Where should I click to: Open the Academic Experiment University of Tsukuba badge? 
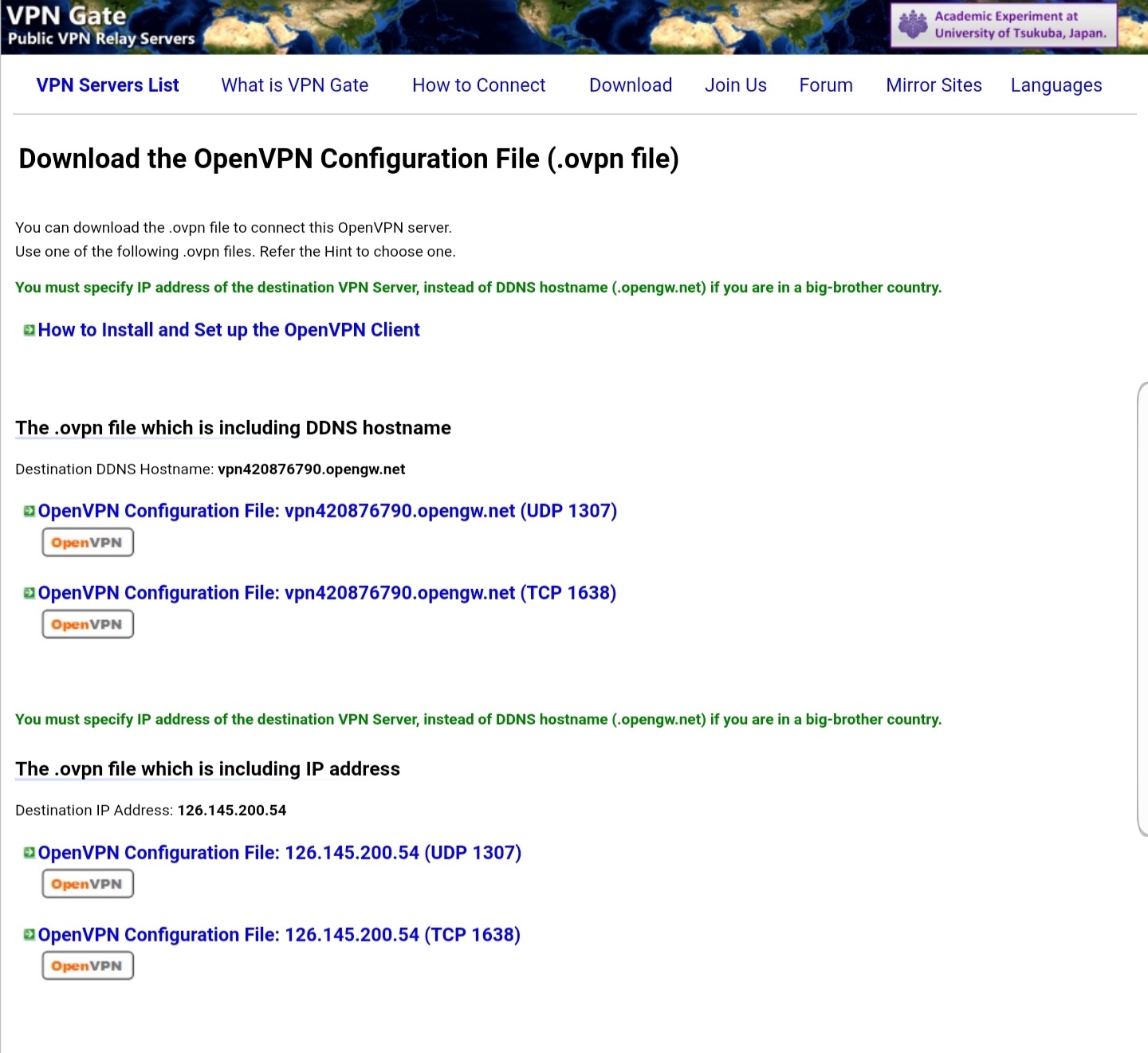pos(1004,25)
